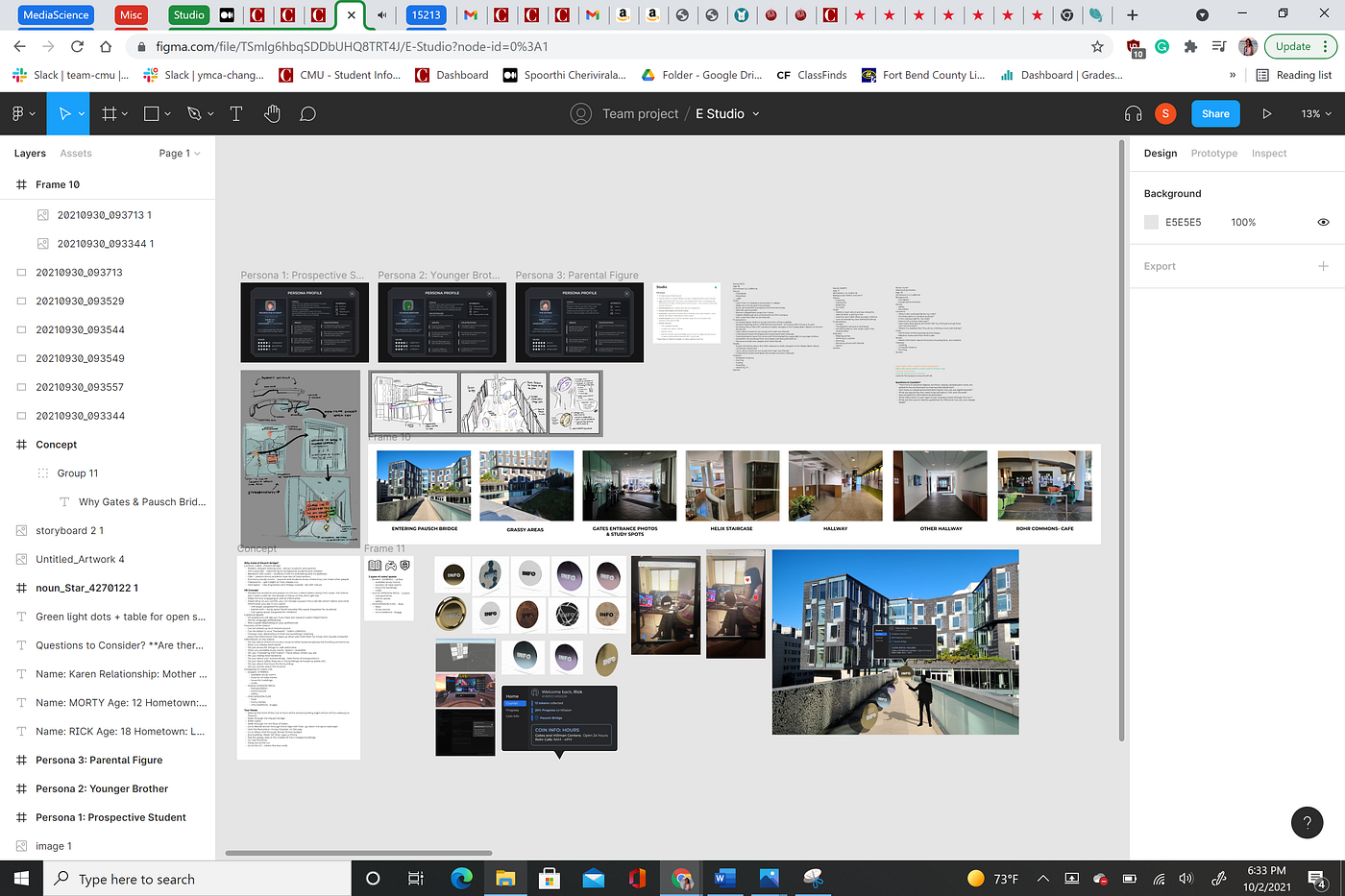The image size is (1345, 896).
Task: Click the Chrome Update button
Action: (x=1301, y=46)
